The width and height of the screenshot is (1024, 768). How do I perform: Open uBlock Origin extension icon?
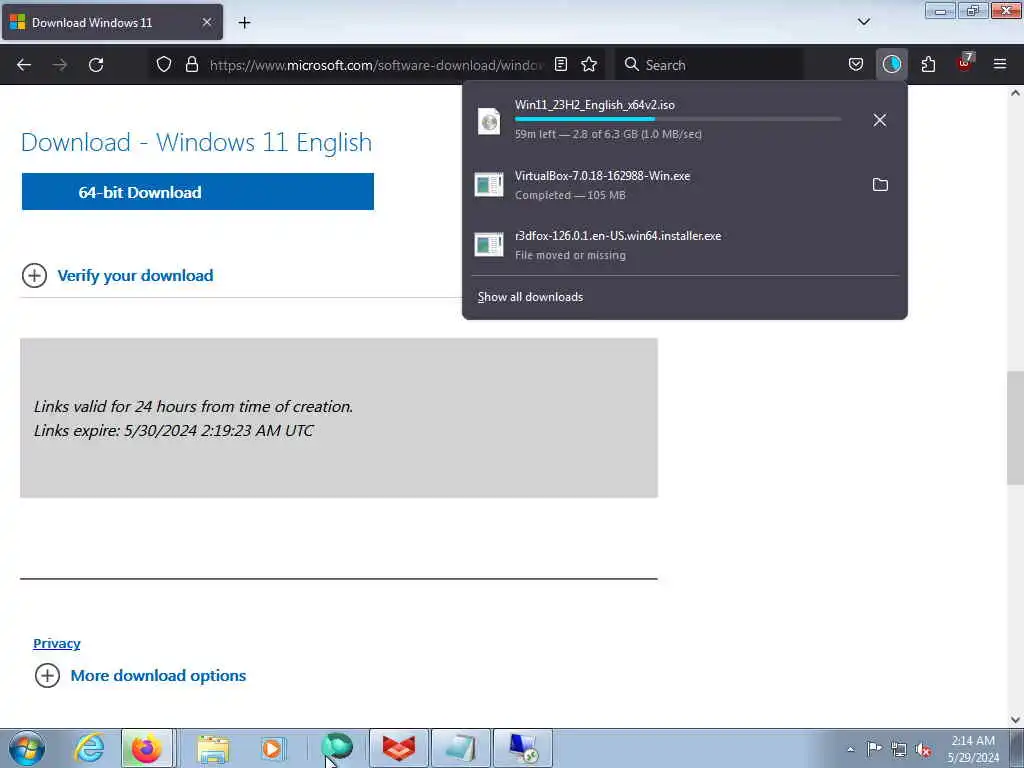click(965, 63)
